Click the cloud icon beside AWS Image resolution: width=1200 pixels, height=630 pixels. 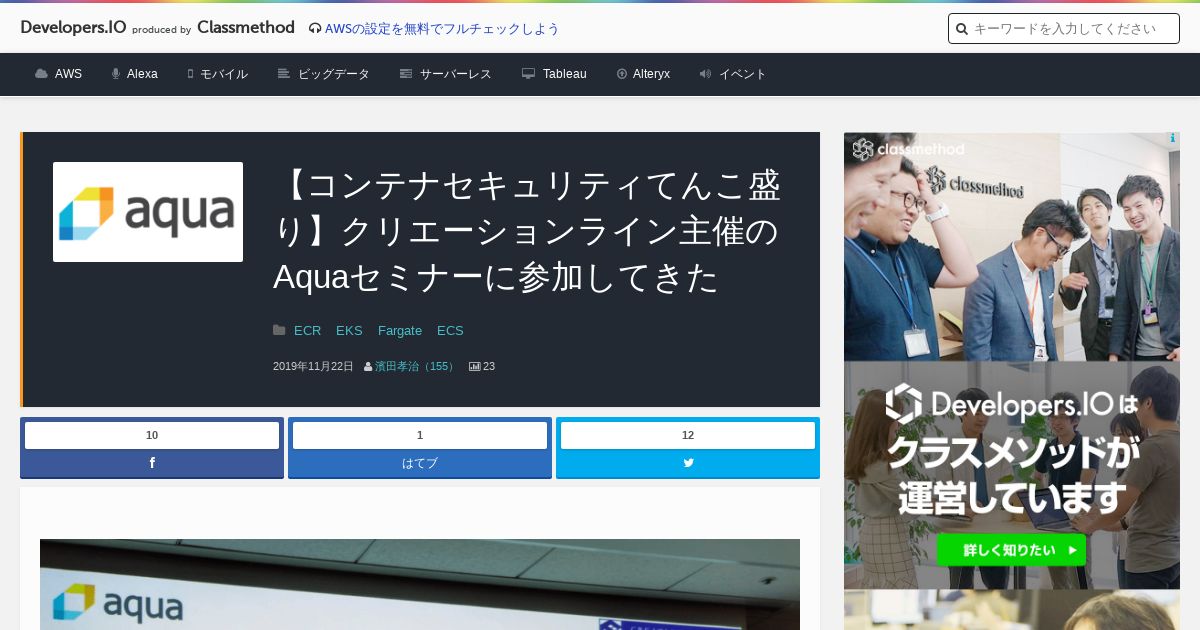click(41, 74)
